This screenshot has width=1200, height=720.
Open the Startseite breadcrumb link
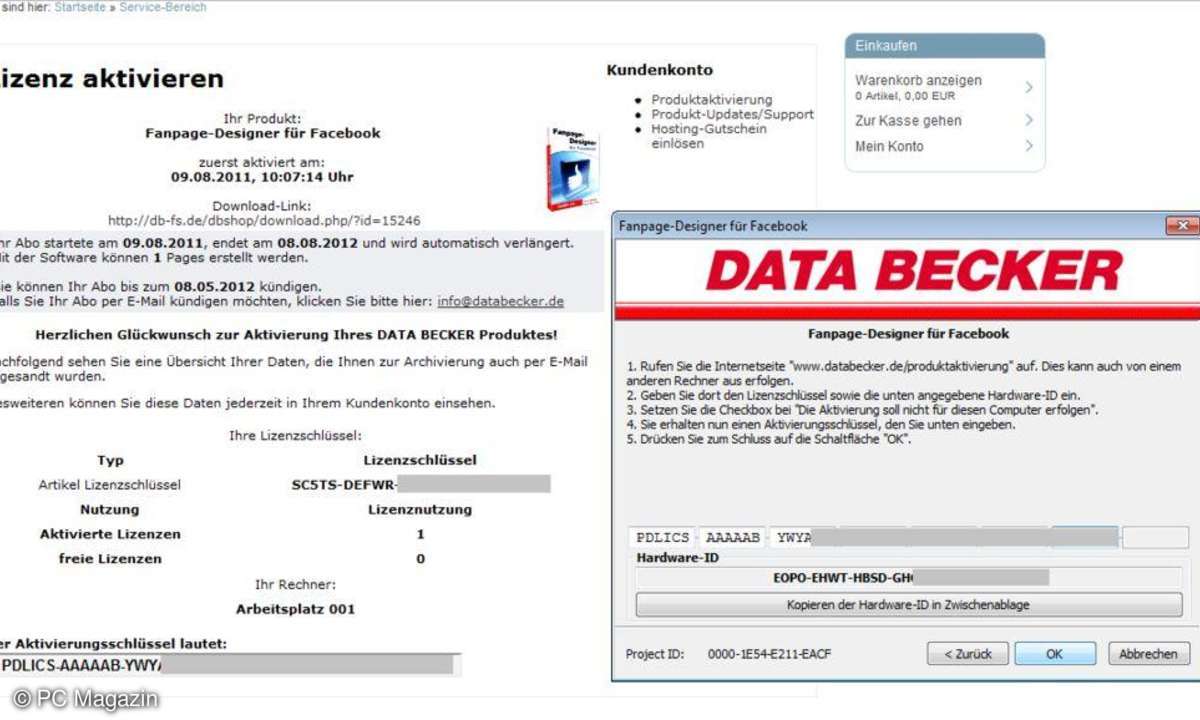pyautogui.click(x=80, y=7)
